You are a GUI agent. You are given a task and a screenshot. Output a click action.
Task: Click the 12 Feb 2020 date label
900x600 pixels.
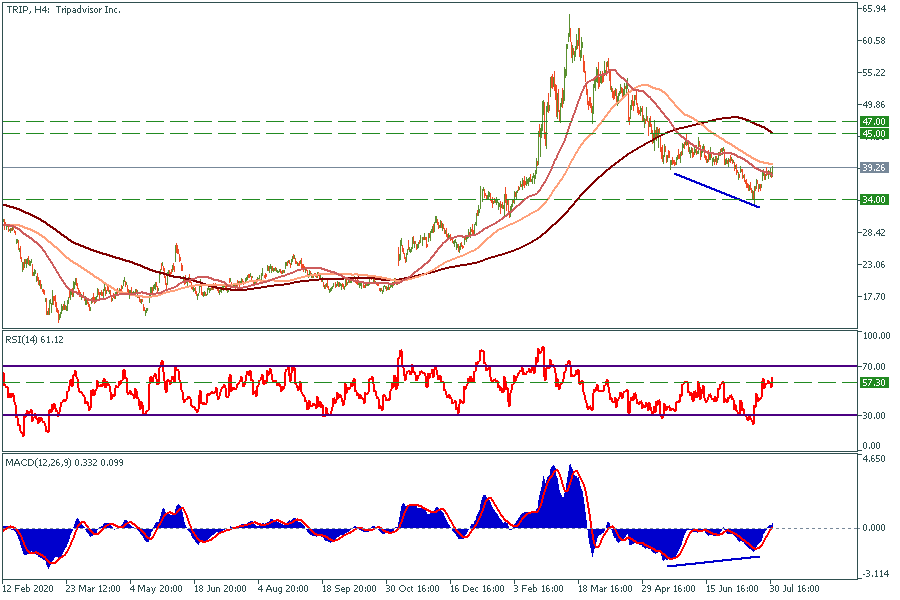(x=30, y=590)
